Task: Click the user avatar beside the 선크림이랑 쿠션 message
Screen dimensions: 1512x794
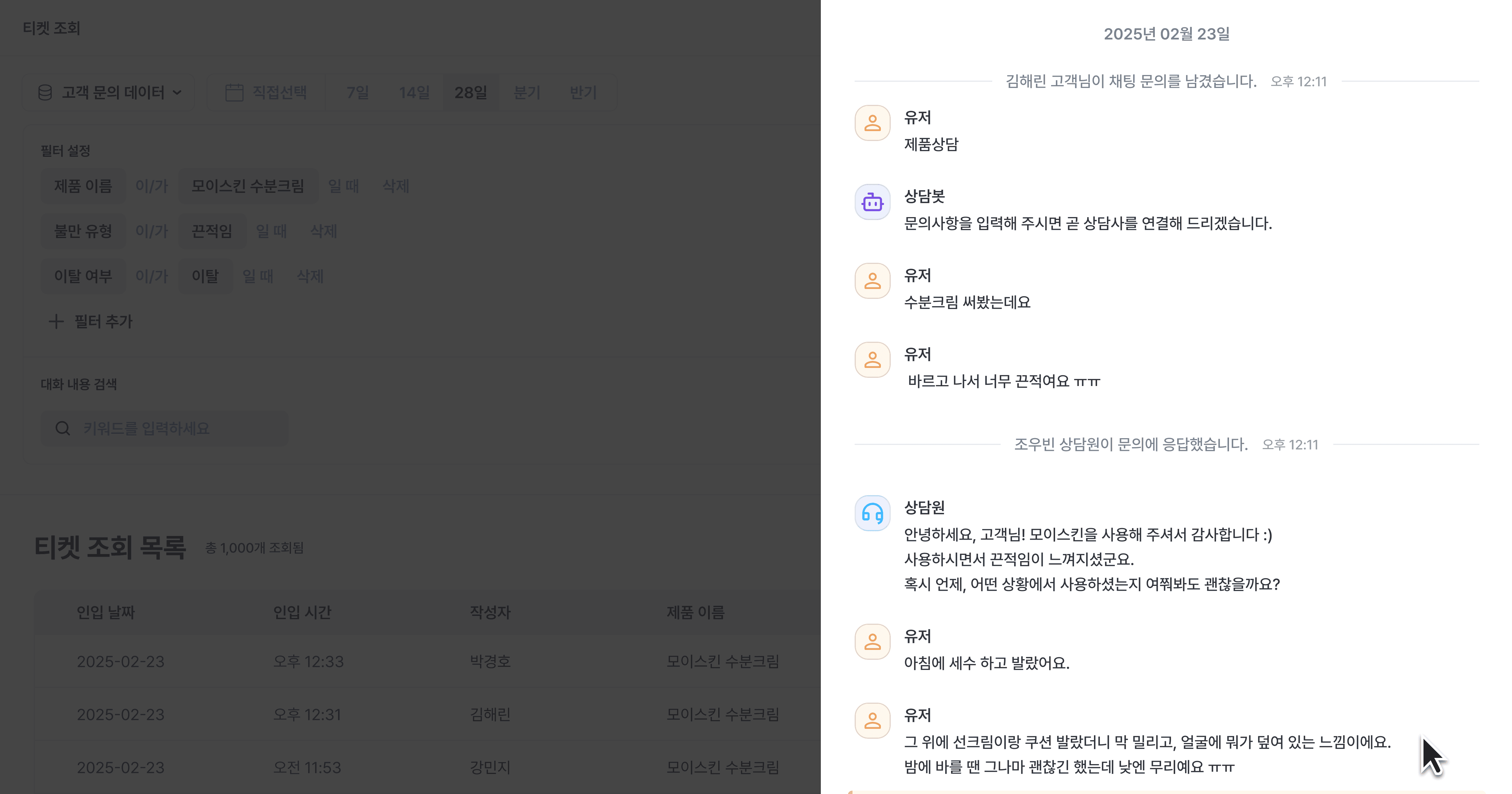Action: pos(872,721)
